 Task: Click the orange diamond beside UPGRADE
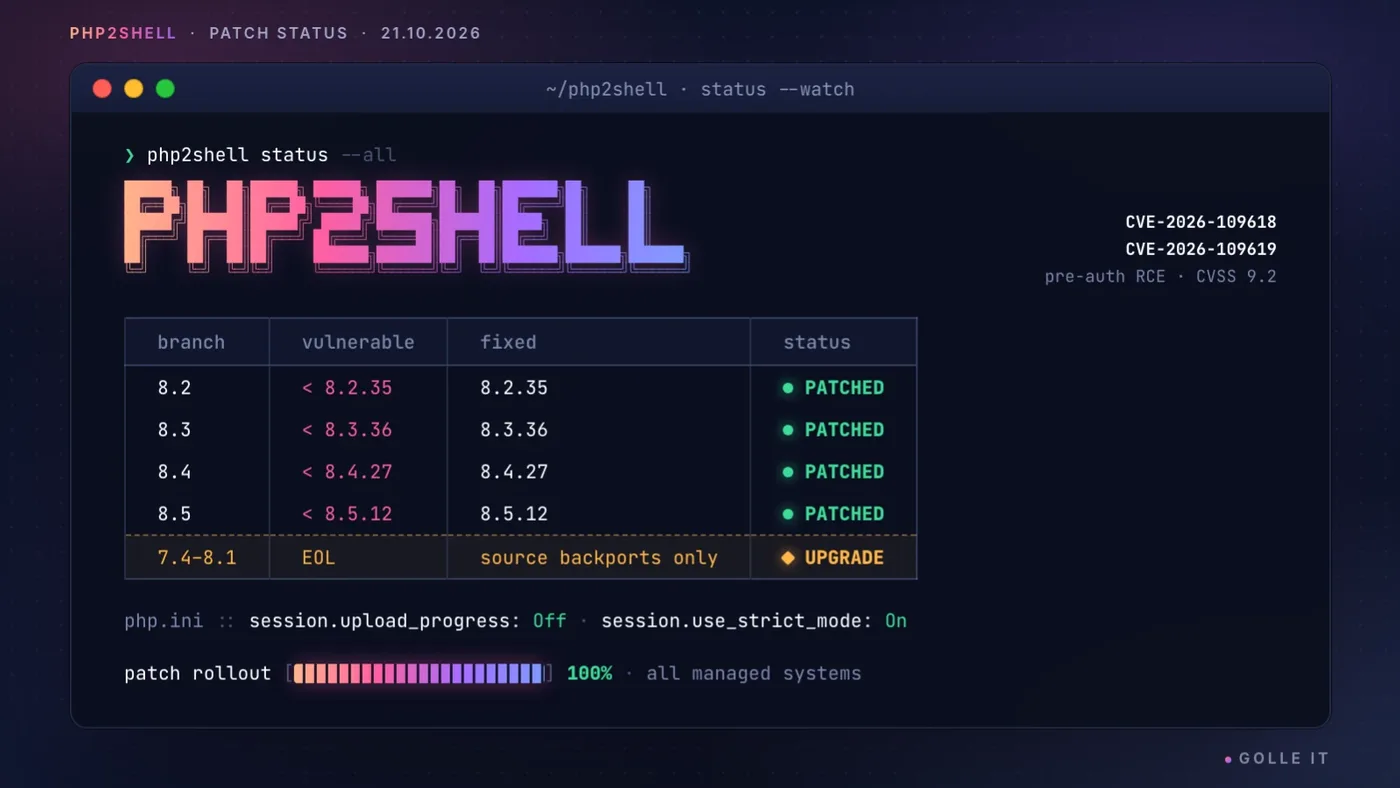788,558
